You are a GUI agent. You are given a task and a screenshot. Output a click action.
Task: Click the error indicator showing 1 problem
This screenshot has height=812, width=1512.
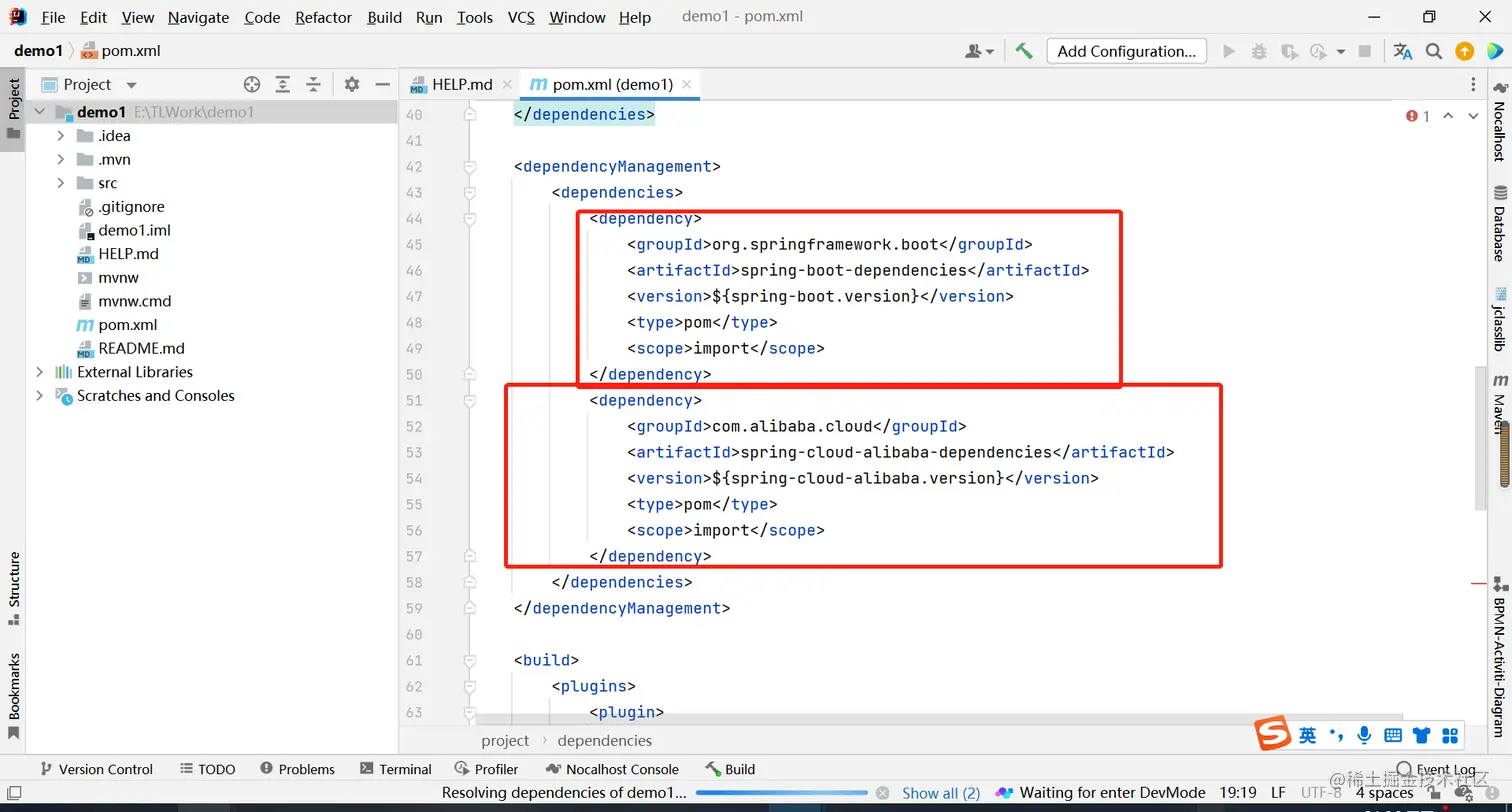[x=1418, y=116]
